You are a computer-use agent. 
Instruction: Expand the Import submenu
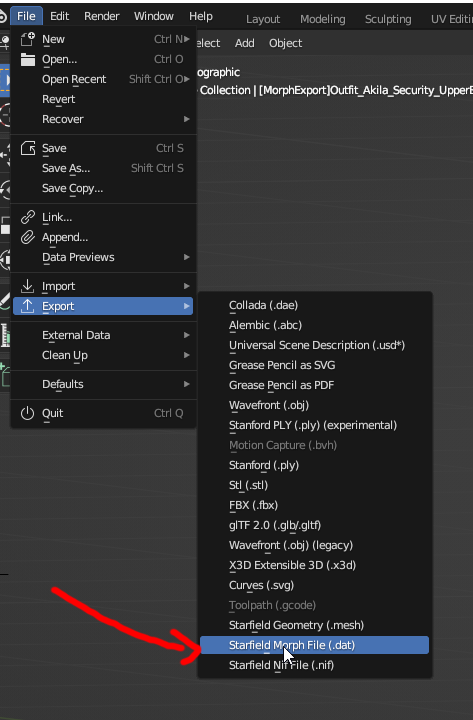point(103,286)
